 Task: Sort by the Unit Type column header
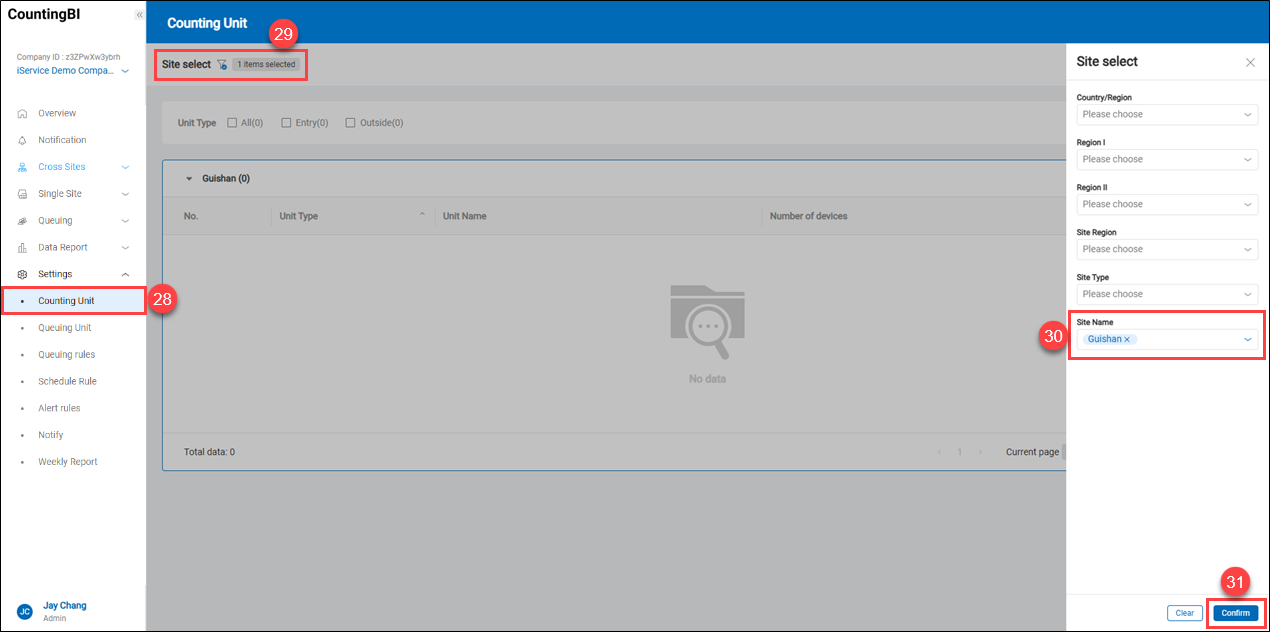[299, 216]
